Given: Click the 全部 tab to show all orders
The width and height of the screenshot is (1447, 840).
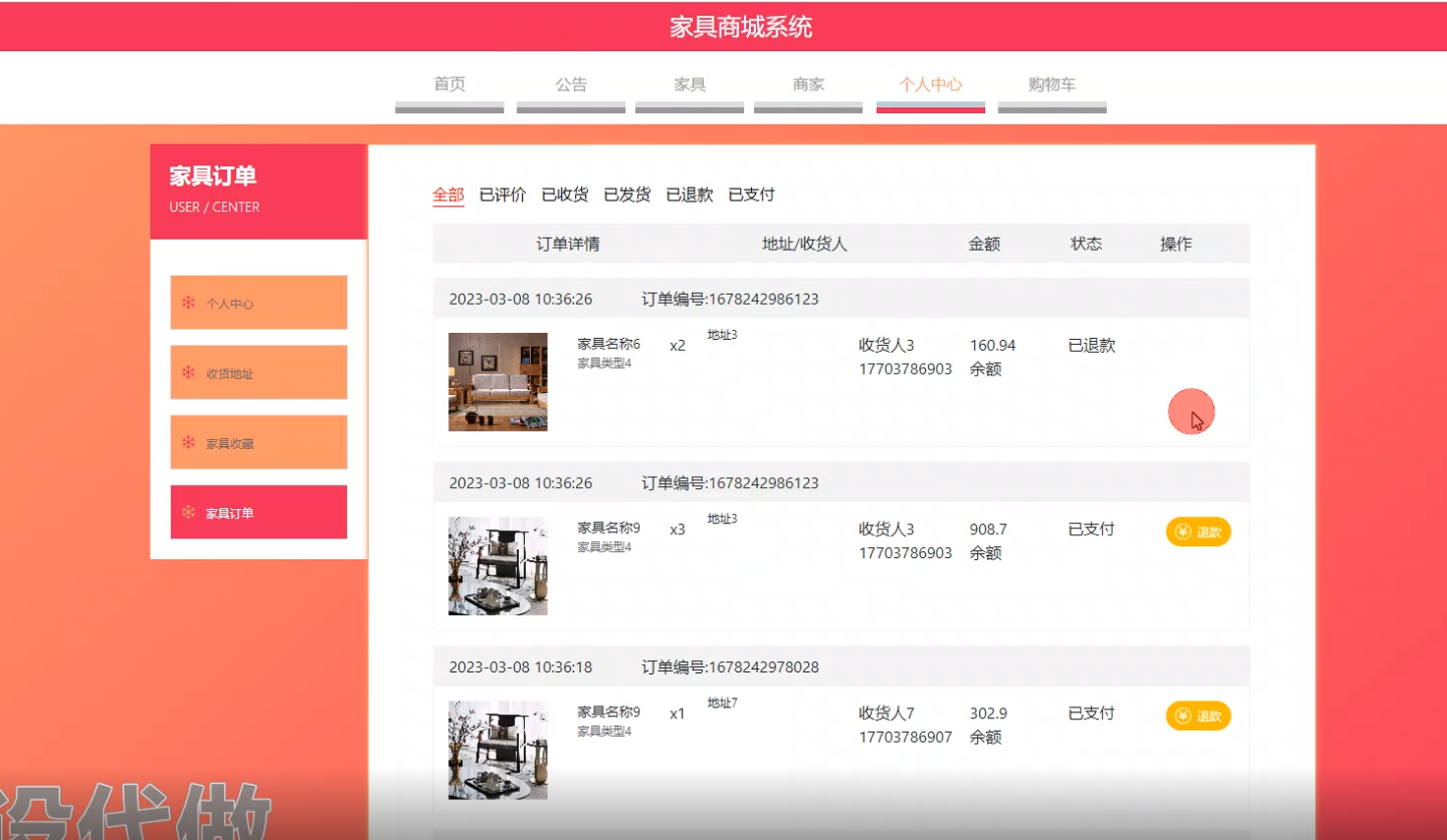Looking at the screenshot, I should tap(447, 195).
